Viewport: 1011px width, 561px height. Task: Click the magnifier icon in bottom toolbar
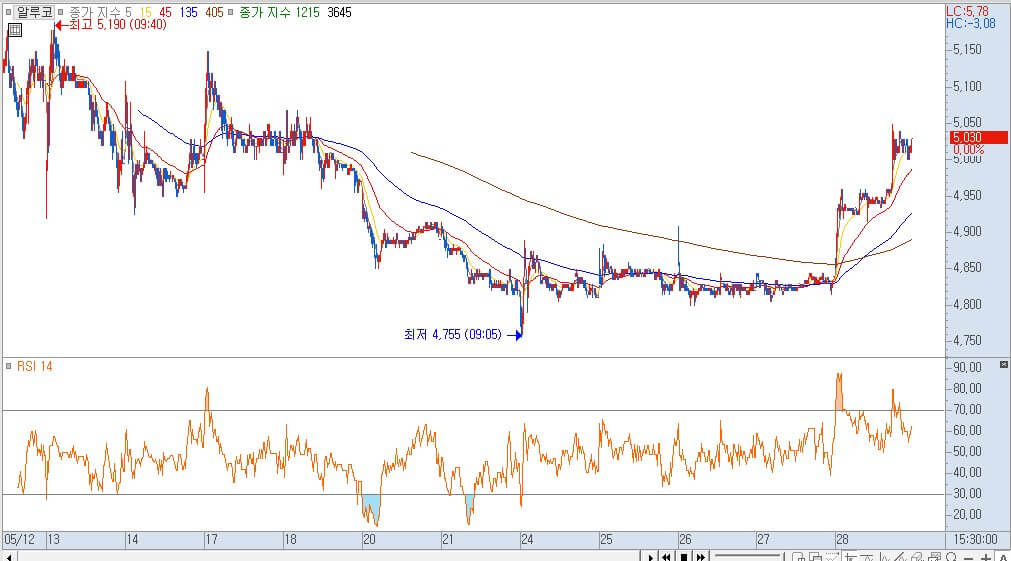tap(951, 557)
